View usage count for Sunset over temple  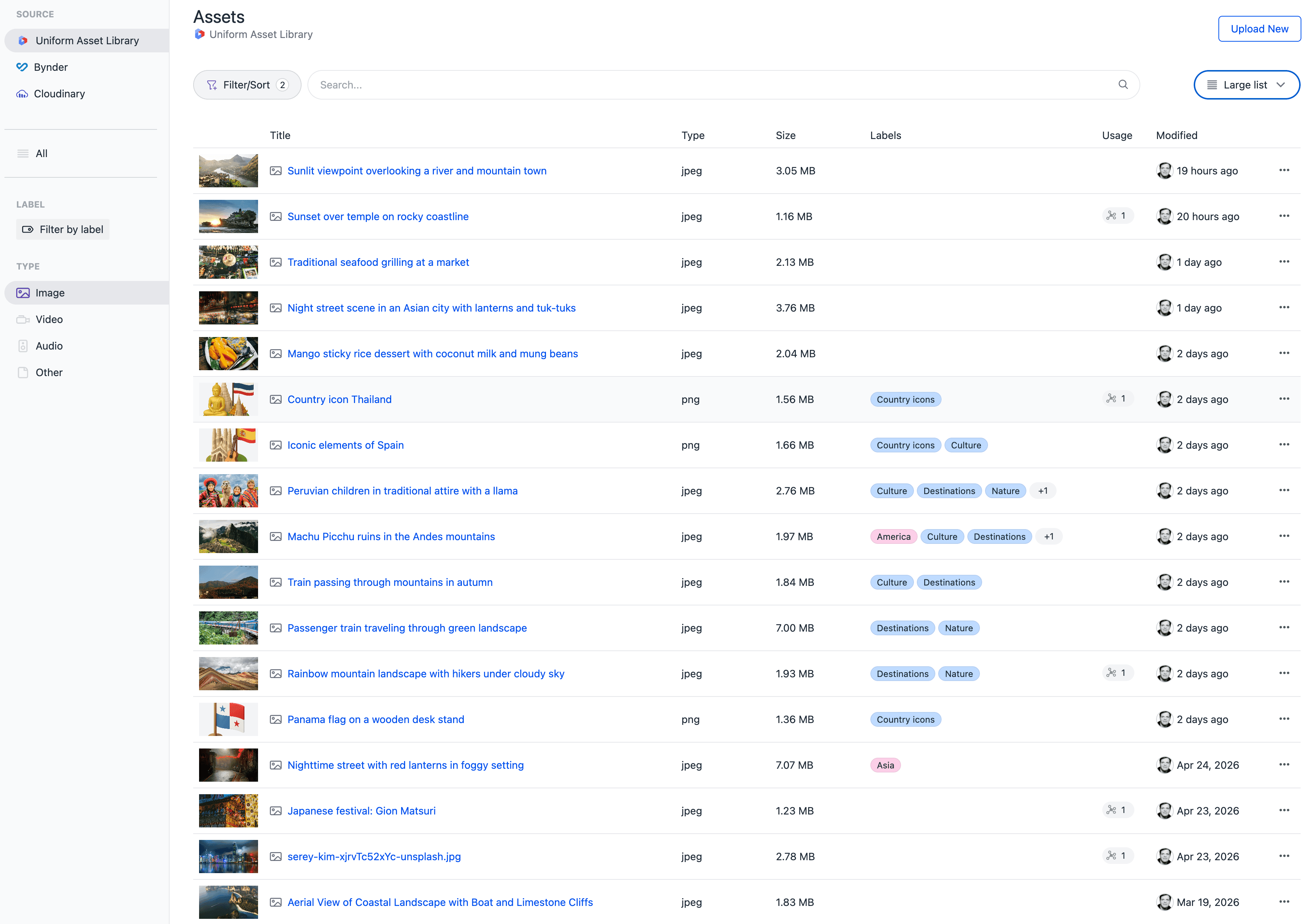click(x=1117, y=216)
